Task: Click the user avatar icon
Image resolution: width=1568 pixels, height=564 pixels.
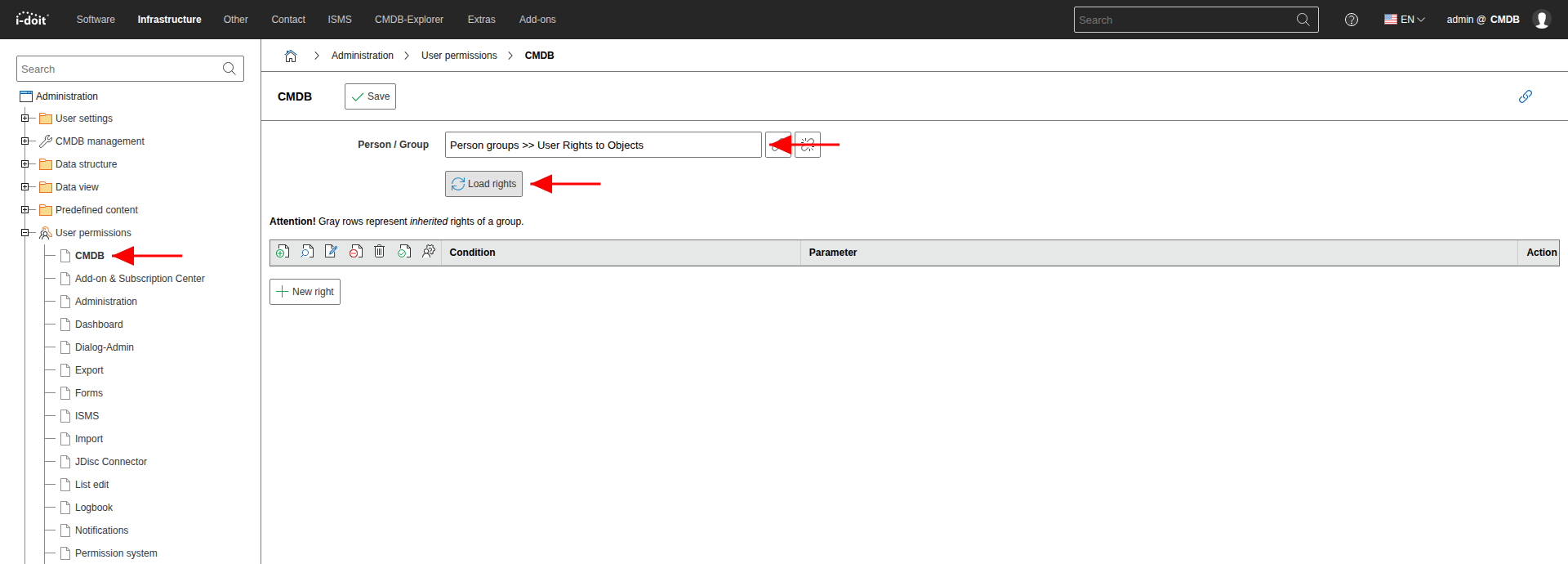Action: [1541, 20]
